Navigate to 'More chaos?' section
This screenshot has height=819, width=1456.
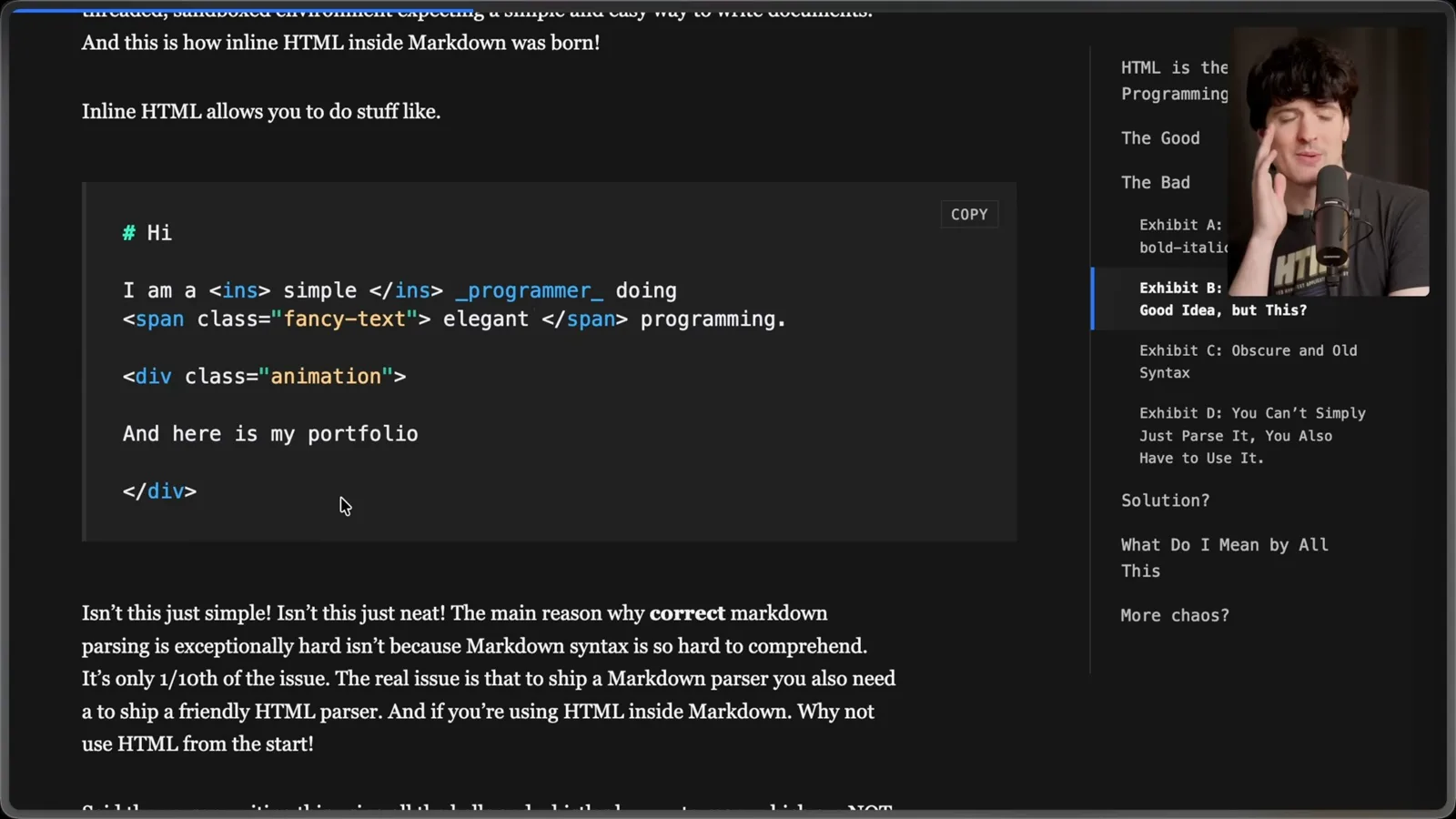(1175, 616)
